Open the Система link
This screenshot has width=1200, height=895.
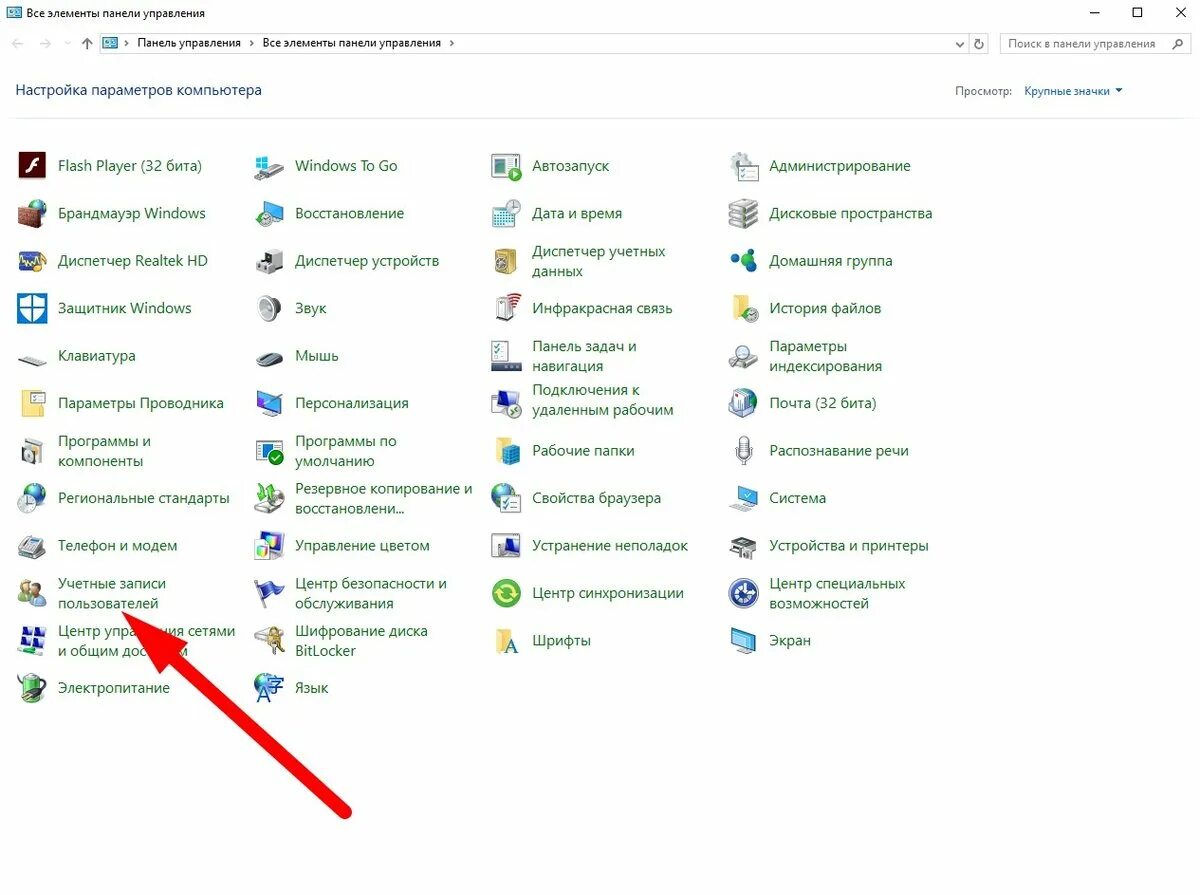pyautogui.click(x=797, y=498)
